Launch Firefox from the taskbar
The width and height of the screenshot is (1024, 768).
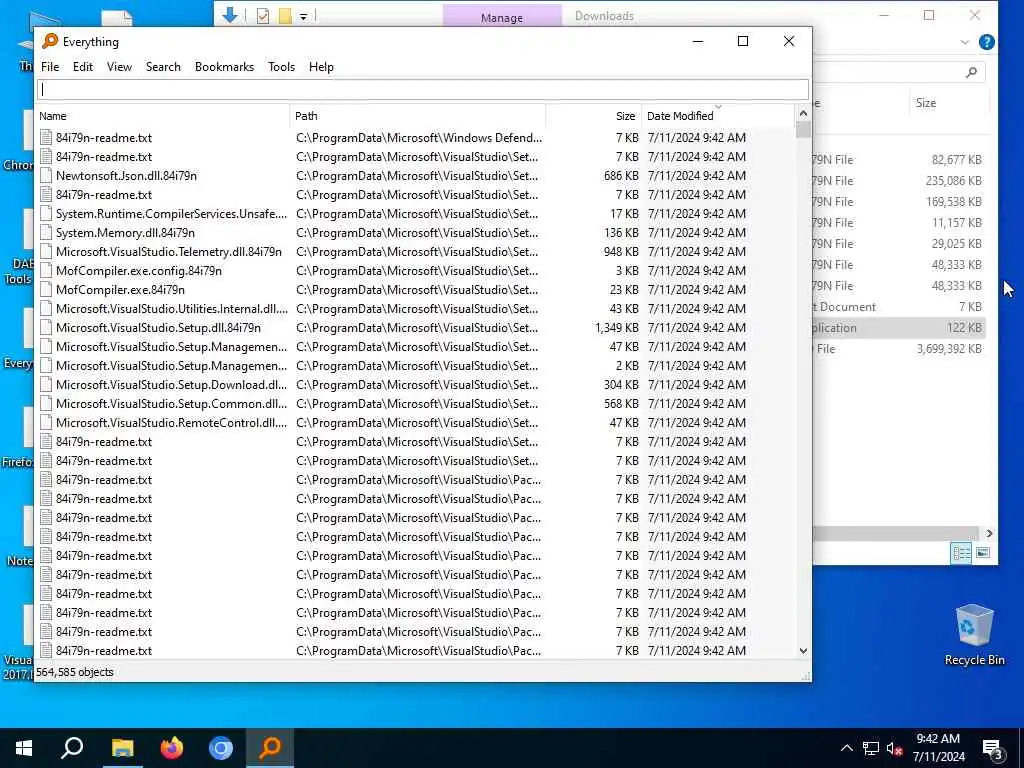coord(172,748)
